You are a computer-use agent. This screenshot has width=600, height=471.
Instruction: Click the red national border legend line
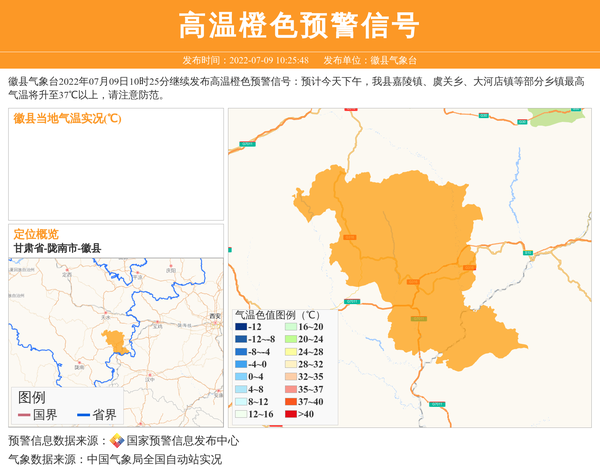click(x=24, y=415)
